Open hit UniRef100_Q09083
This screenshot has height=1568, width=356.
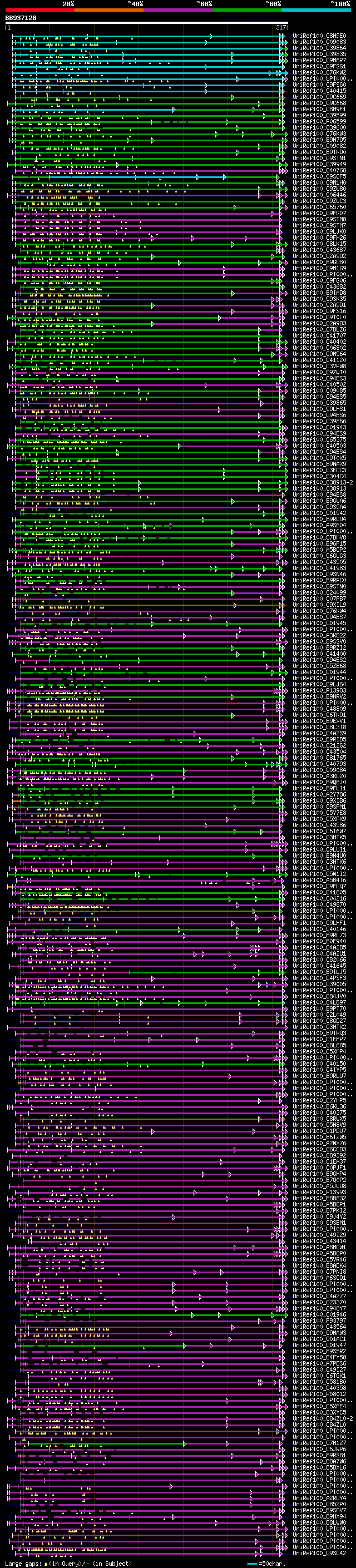(x=319, y=42)
